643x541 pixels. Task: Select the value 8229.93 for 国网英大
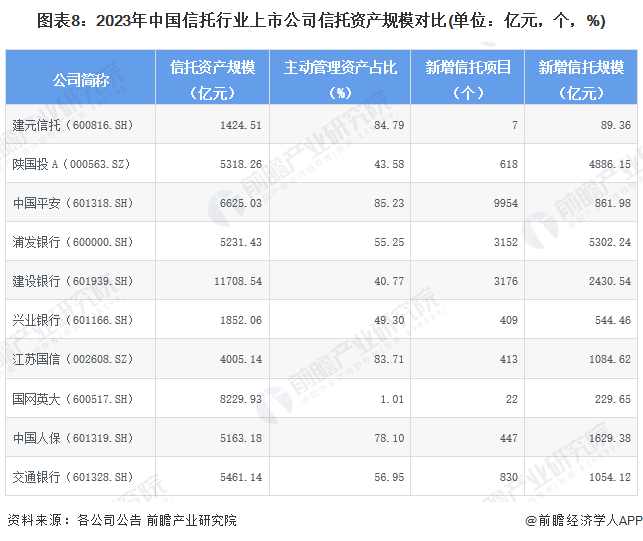(241, 399)
